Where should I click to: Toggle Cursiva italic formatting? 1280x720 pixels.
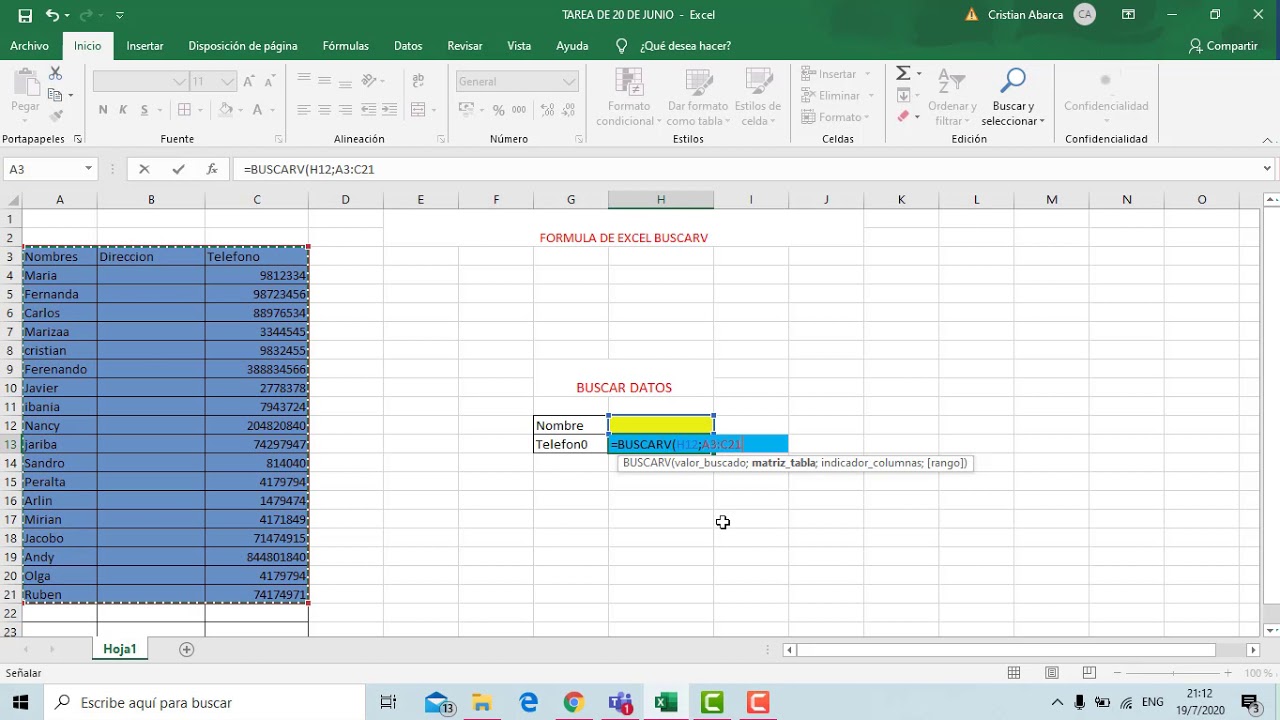point(124,110)
